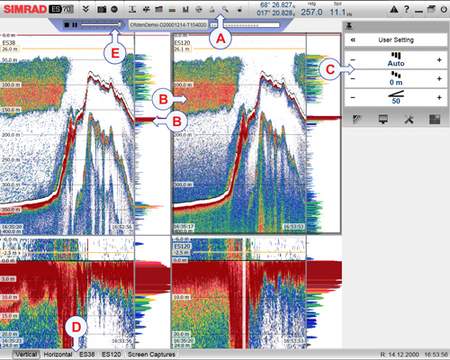This screenshot has height=360, width=450.
Task: Click the event anchor-style icon in title bar
Action: pyautogui.click(x=132, y=9)
